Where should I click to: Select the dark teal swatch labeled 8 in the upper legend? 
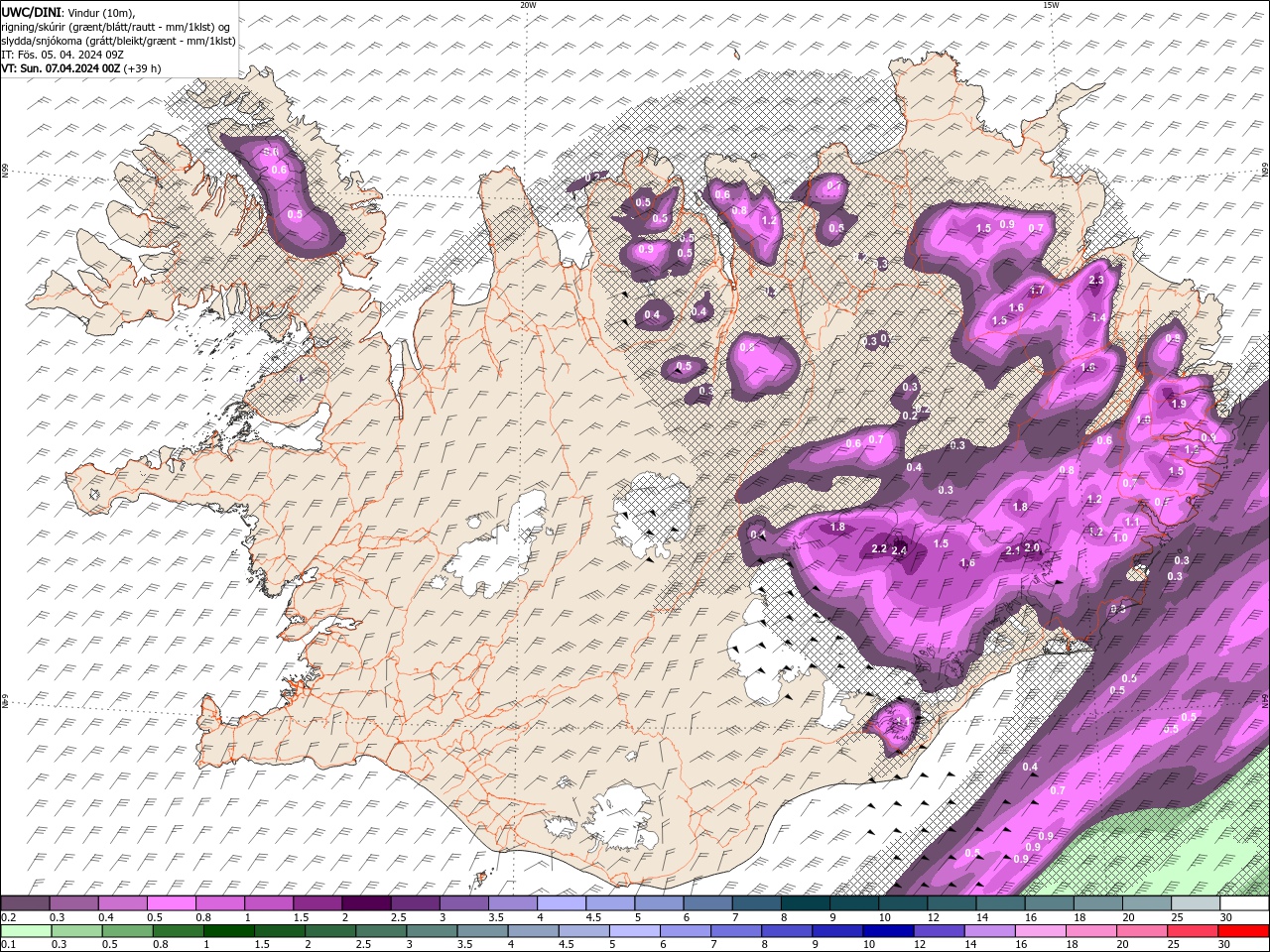(x=804, y=902)
